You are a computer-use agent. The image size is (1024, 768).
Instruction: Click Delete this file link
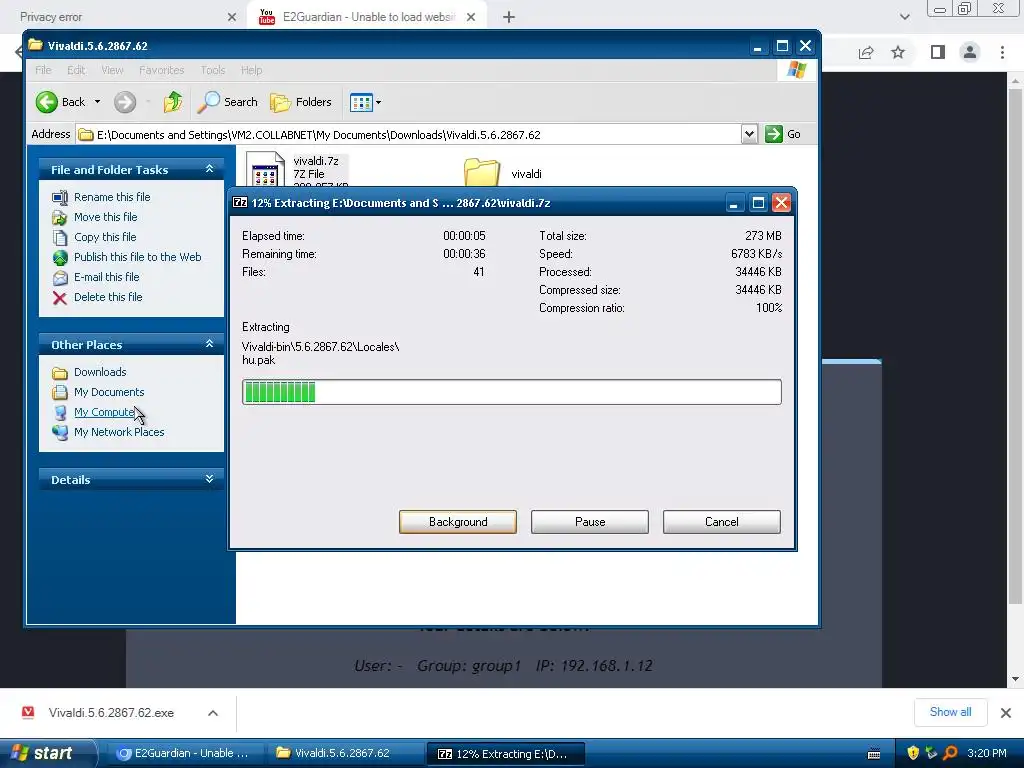(108, 296)
